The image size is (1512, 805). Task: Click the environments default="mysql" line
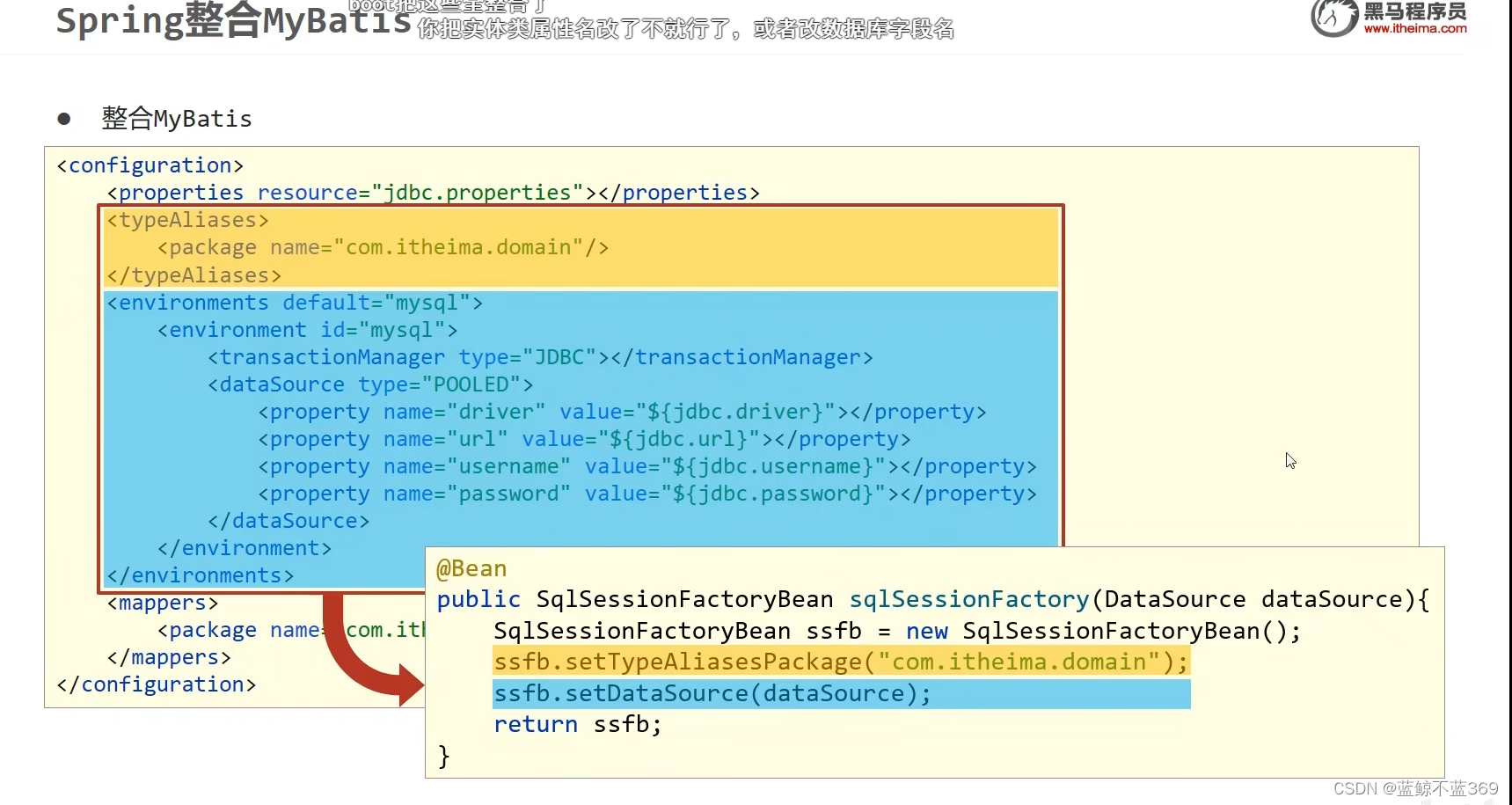tap(295, 303)
